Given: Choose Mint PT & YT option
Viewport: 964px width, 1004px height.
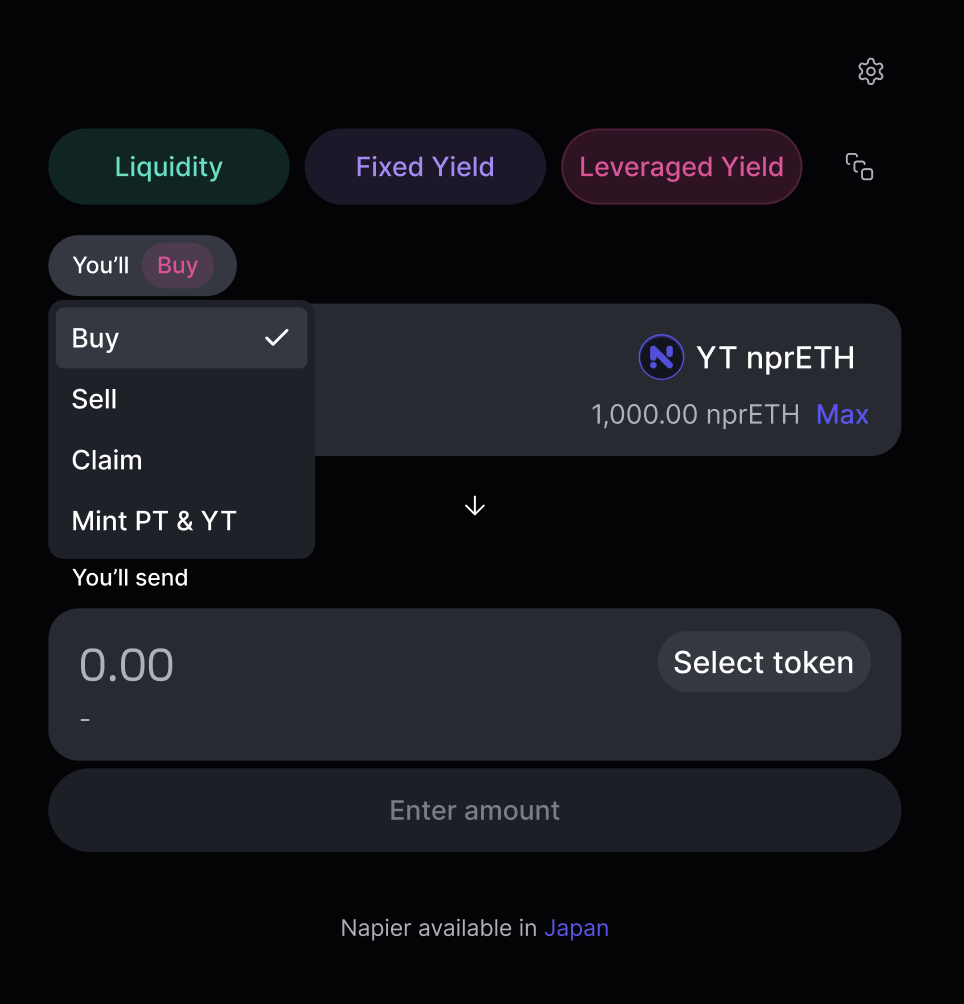Looking at the screenshot, I should 154,521.
